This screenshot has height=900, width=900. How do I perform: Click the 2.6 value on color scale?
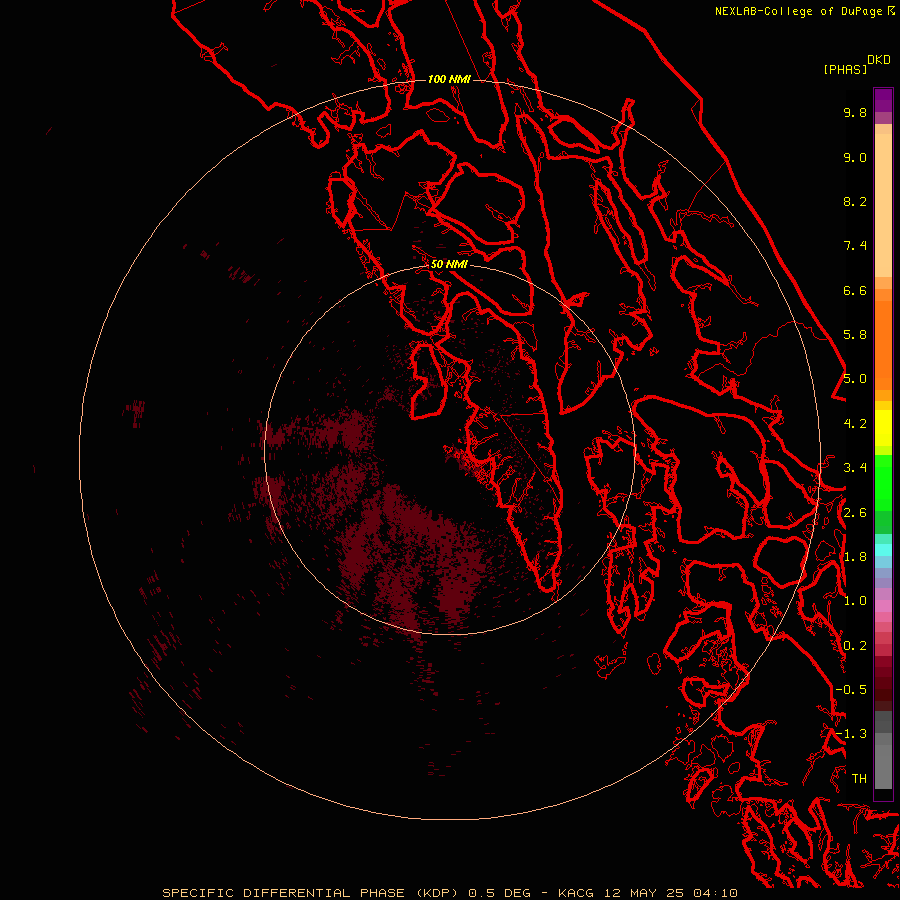tap(855, 513)
